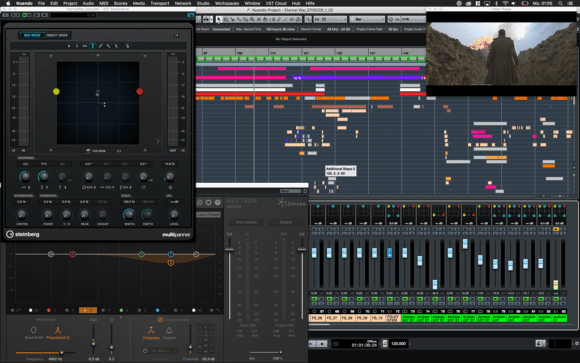Select the Draw pencil tool

(x=279, y=19)
